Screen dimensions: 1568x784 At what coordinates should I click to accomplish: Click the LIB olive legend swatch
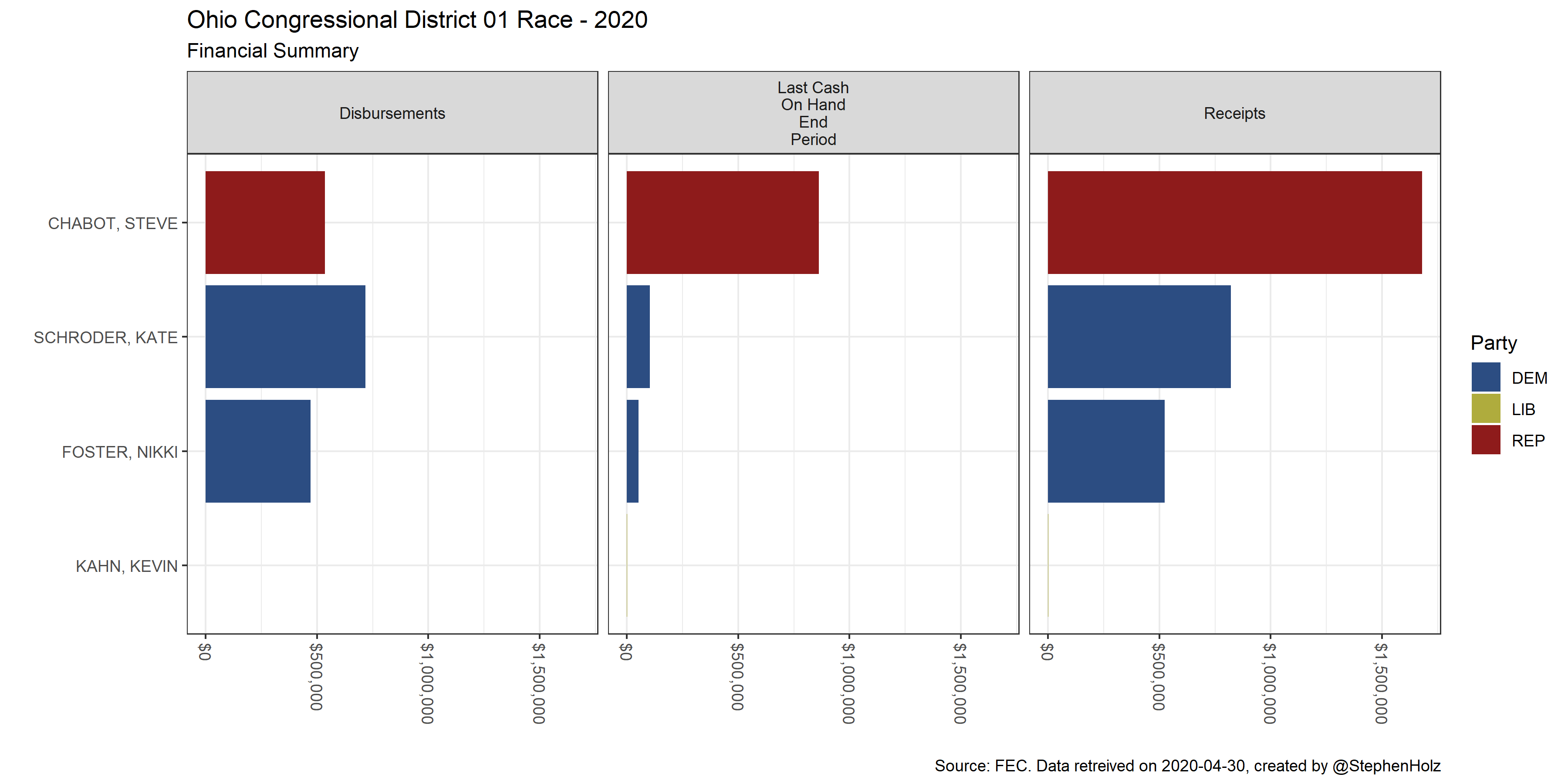pos(1485,409)
